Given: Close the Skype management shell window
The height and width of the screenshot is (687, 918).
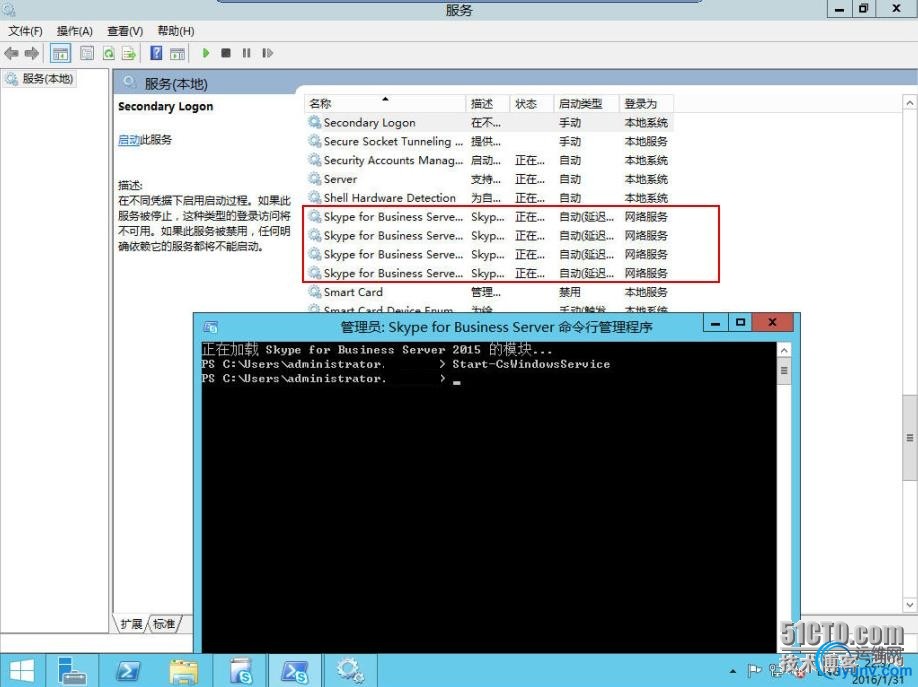Looking at the screenshot, I should 773,323.
